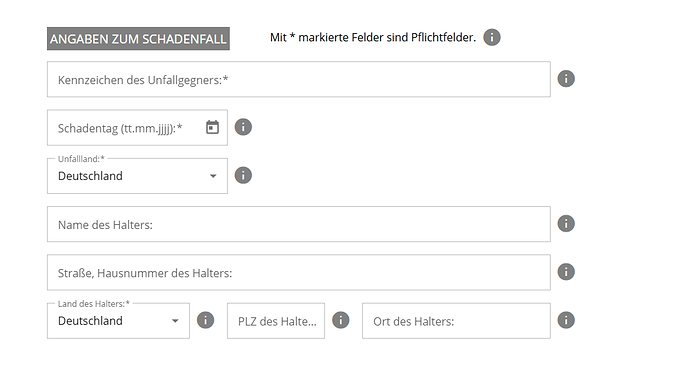Select the Name des Halters input
This screenshot has width=690, height=369.
299,224
